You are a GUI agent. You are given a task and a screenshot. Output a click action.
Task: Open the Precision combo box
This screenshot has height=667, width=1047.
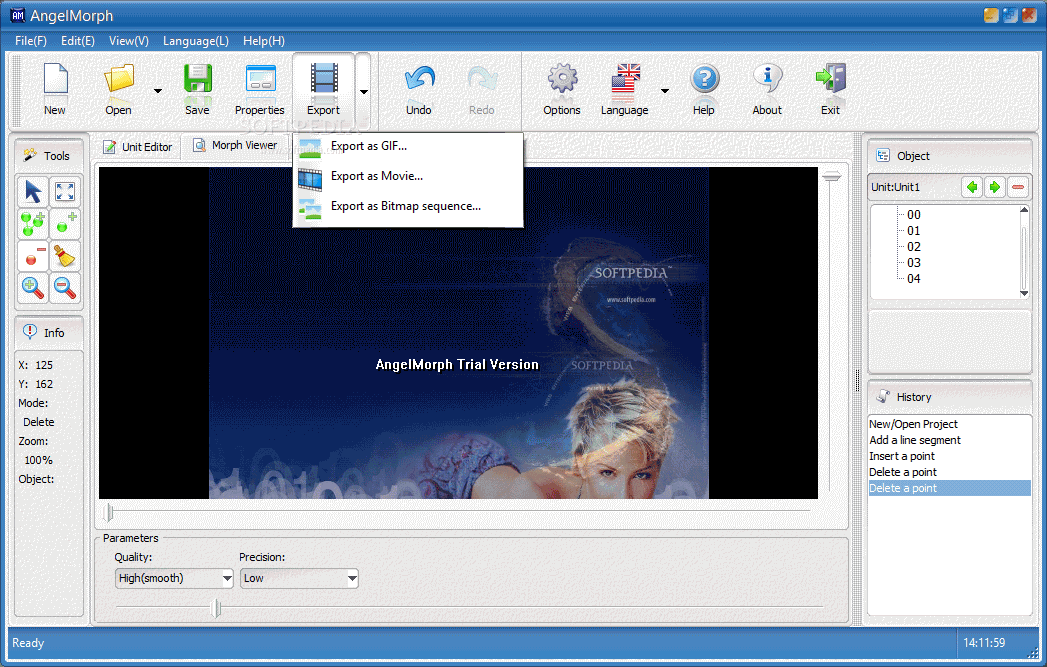pyautogui.click(x=299, y=578)
